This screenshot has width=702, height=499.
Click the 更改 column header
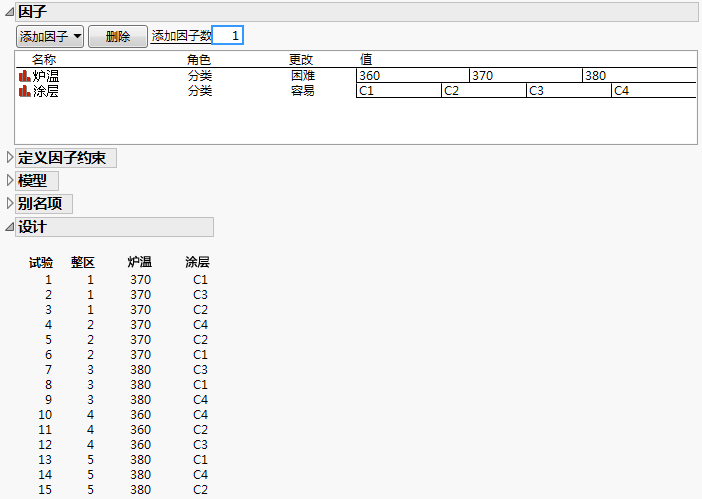(x=301, y=60)
